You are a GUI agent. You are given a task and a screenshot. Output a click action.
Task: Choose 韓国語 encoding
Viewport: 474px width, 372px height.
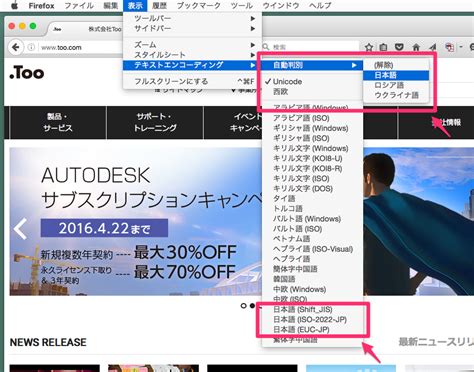tap(312, 279)
